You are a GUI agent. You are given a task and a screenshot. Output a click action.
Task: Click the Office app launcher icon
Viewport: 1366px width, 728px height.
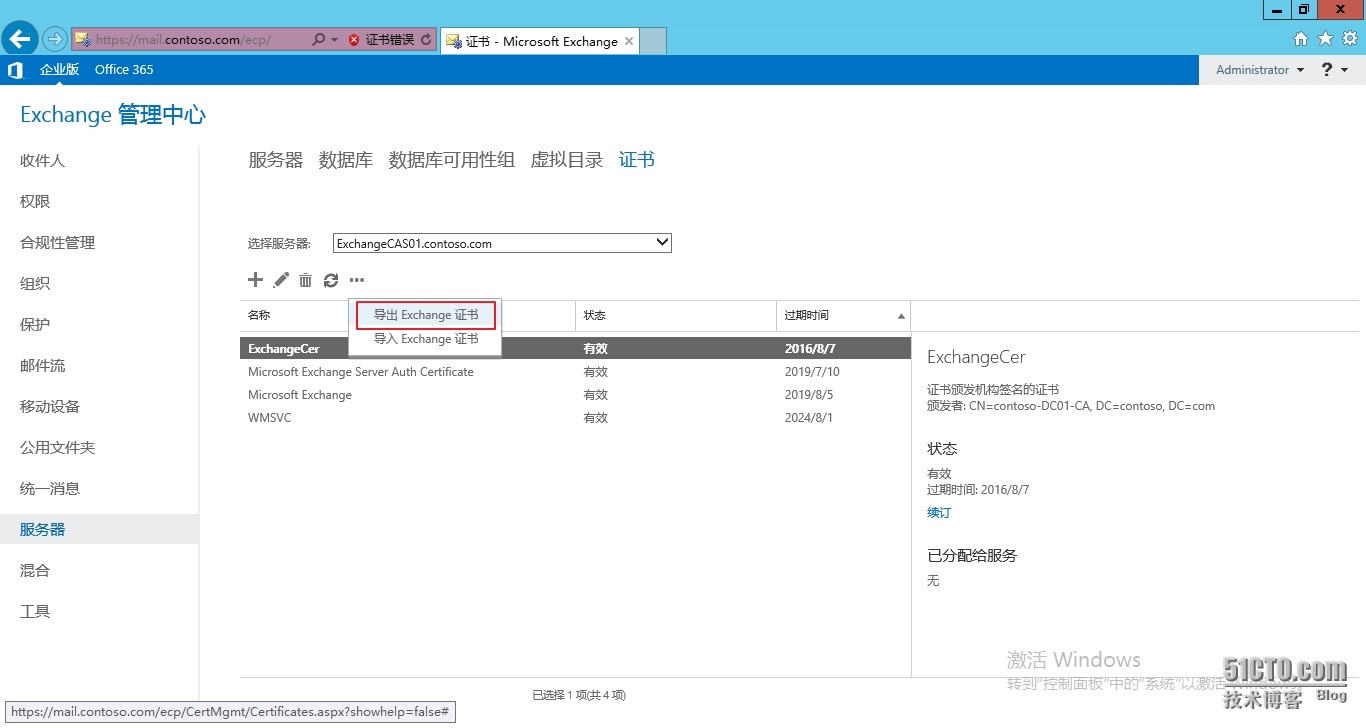coord(14,69)
